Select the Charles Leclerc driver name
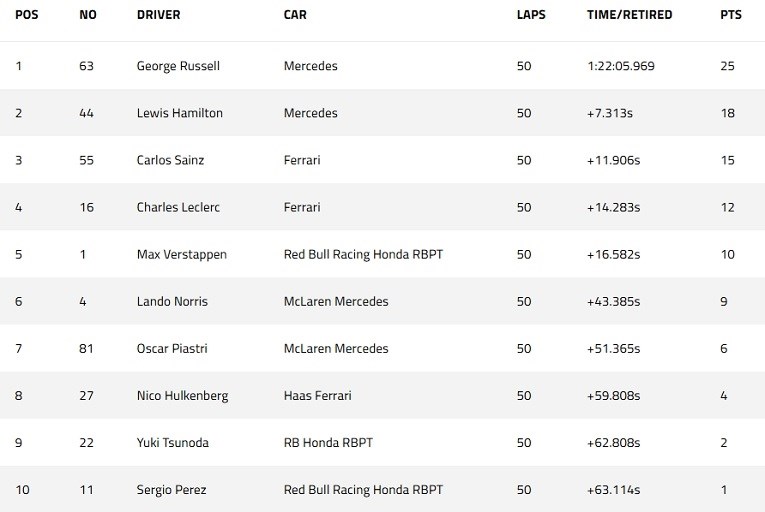This screenshot has width=765, height=512. (178, 207)
